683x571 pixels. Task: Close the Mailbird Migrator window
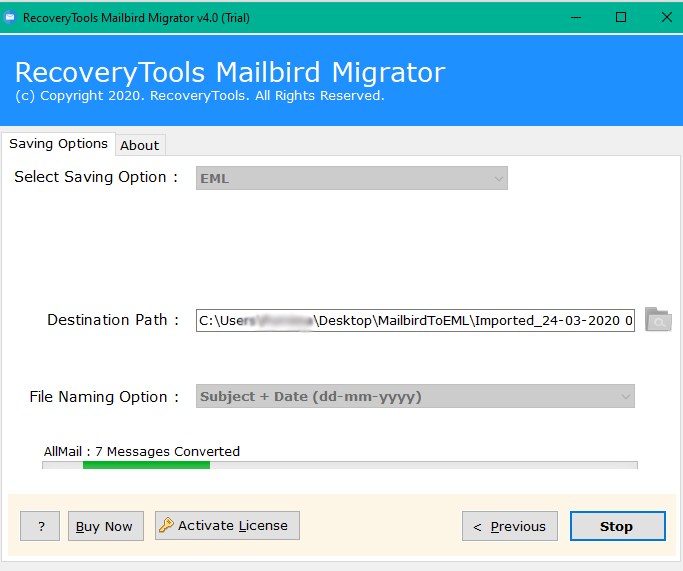click(666, 17)
